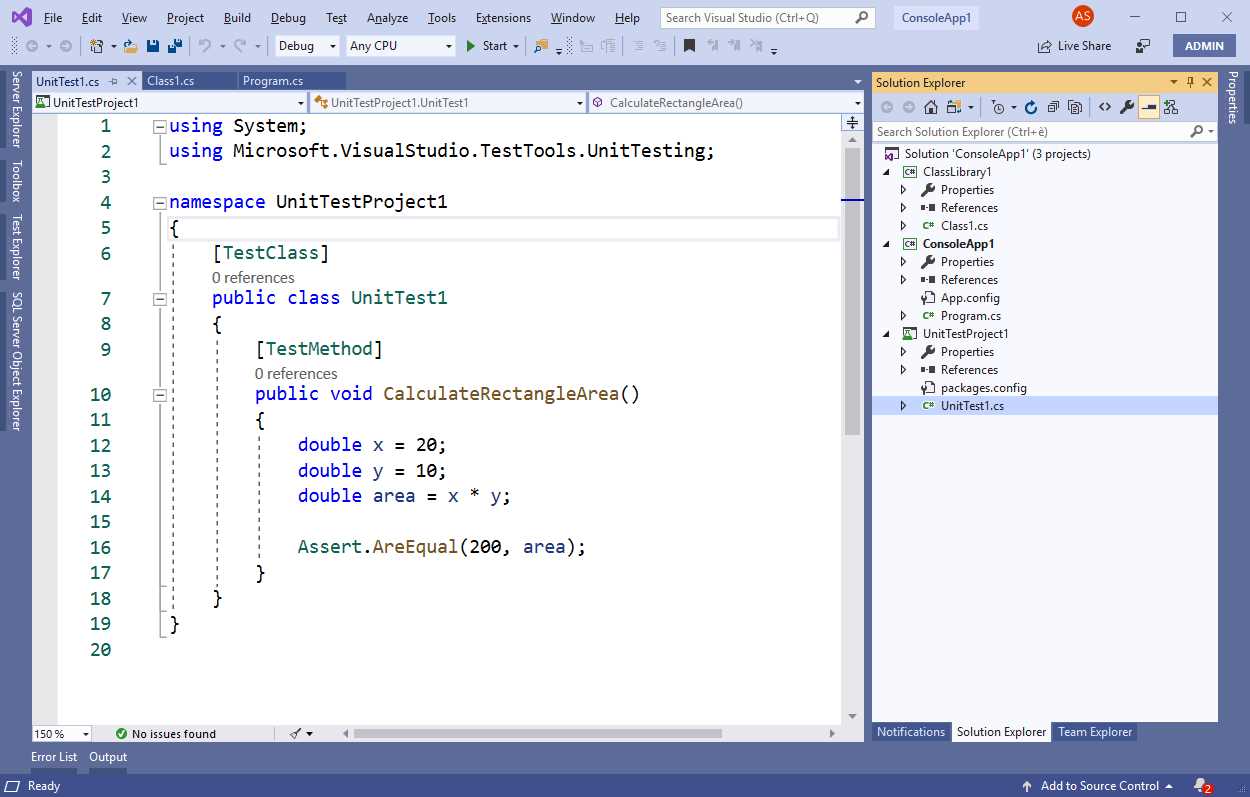Click Undo arrow in toolbar
Image resolution: width=1250 pixels, height=797 pixels.
click(205, 46)
